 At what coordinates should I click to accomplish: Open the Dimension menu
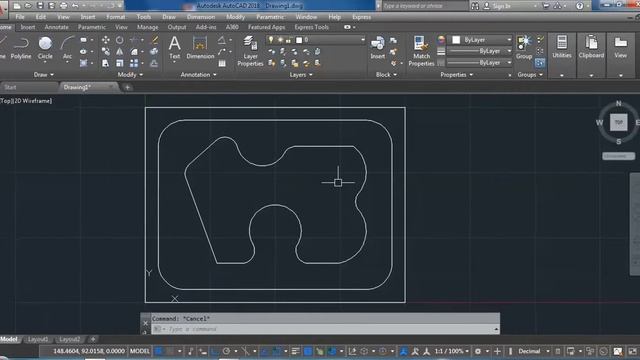click(201, 17)
